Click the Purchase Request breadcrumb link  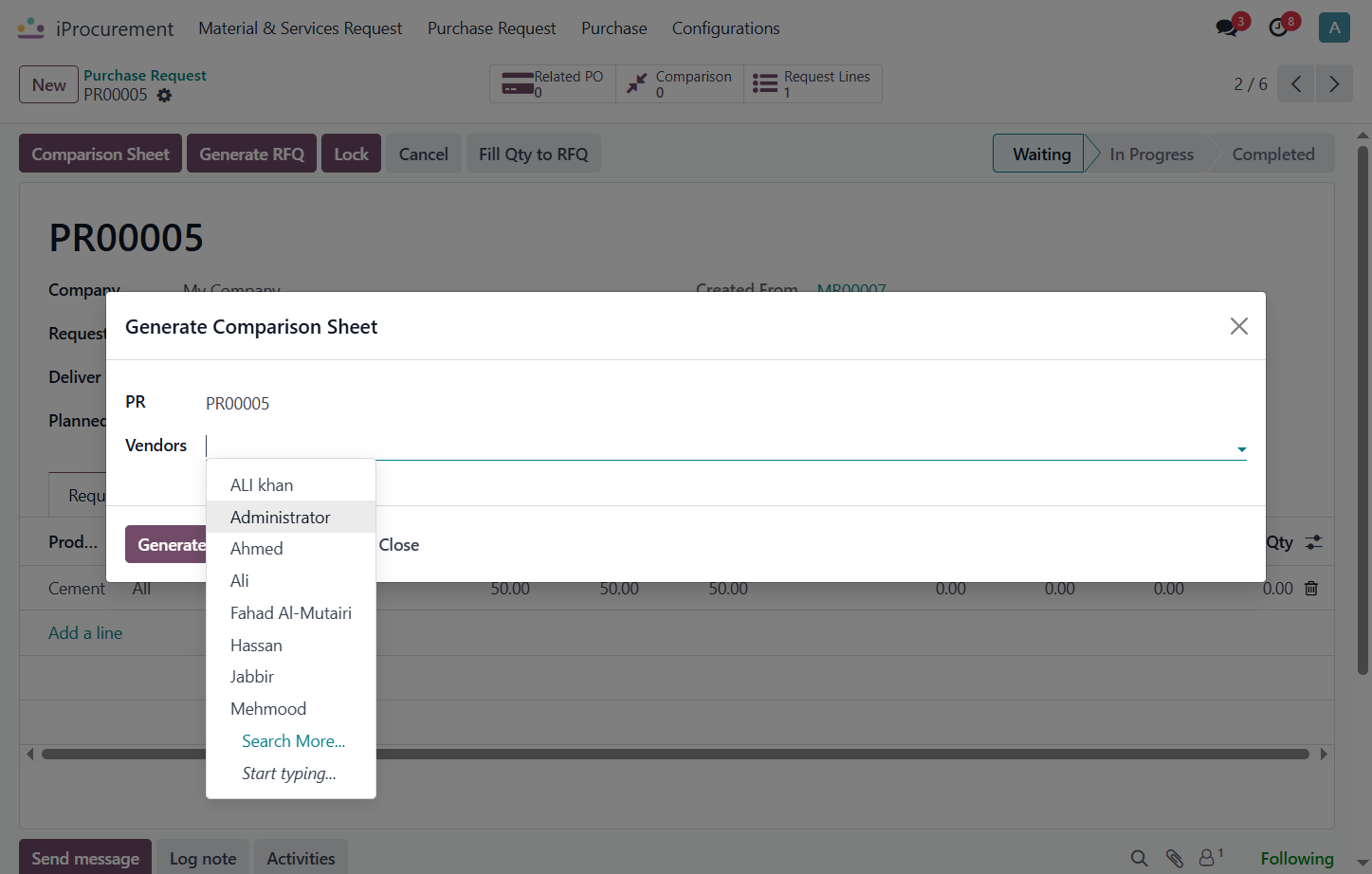[x=144, y=75]
